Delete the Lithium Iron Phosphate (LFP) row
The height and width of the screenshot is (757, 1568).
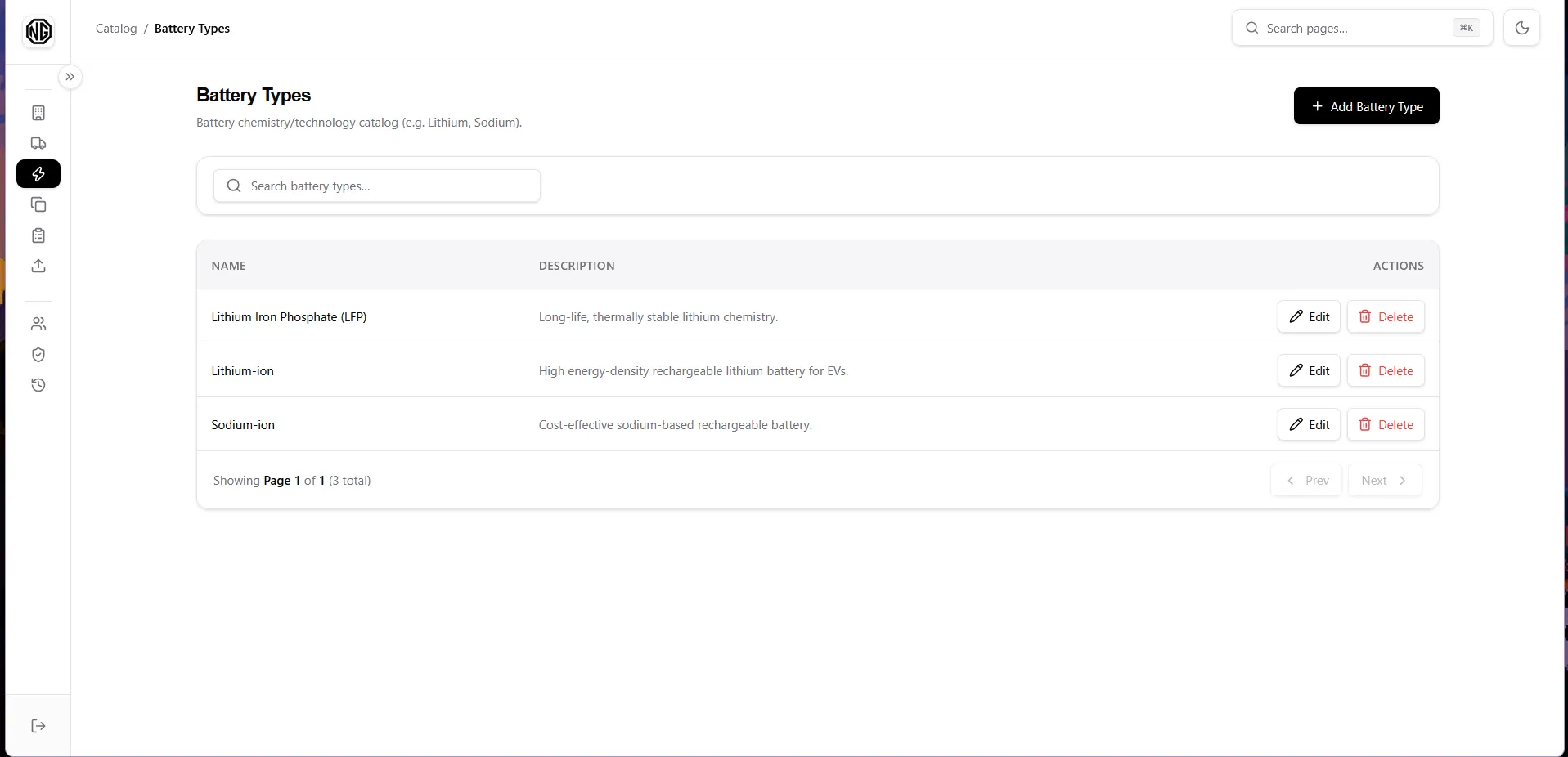click(1386, 316)
